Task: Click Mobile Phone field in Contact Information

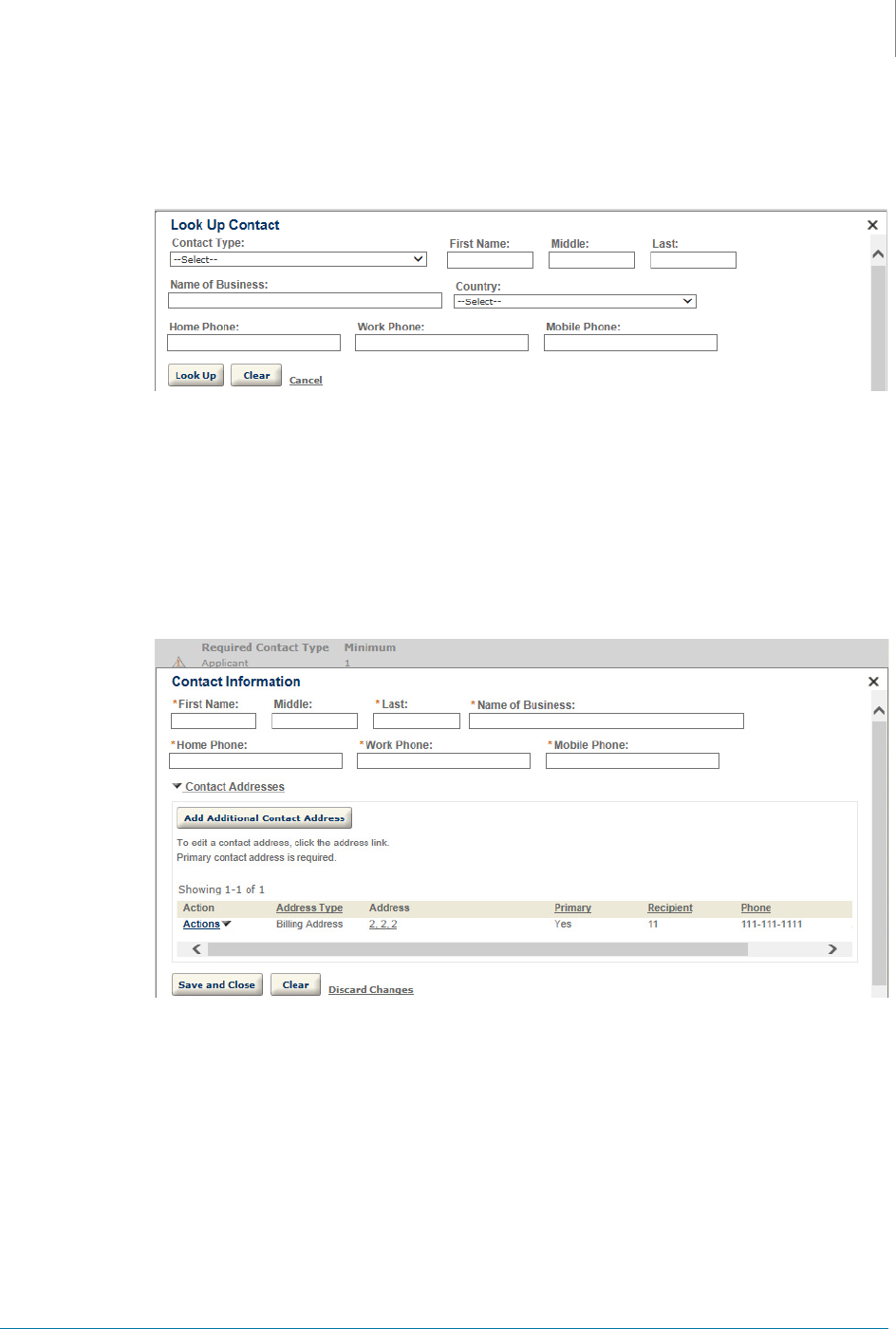Action: (x=632, y=761)
